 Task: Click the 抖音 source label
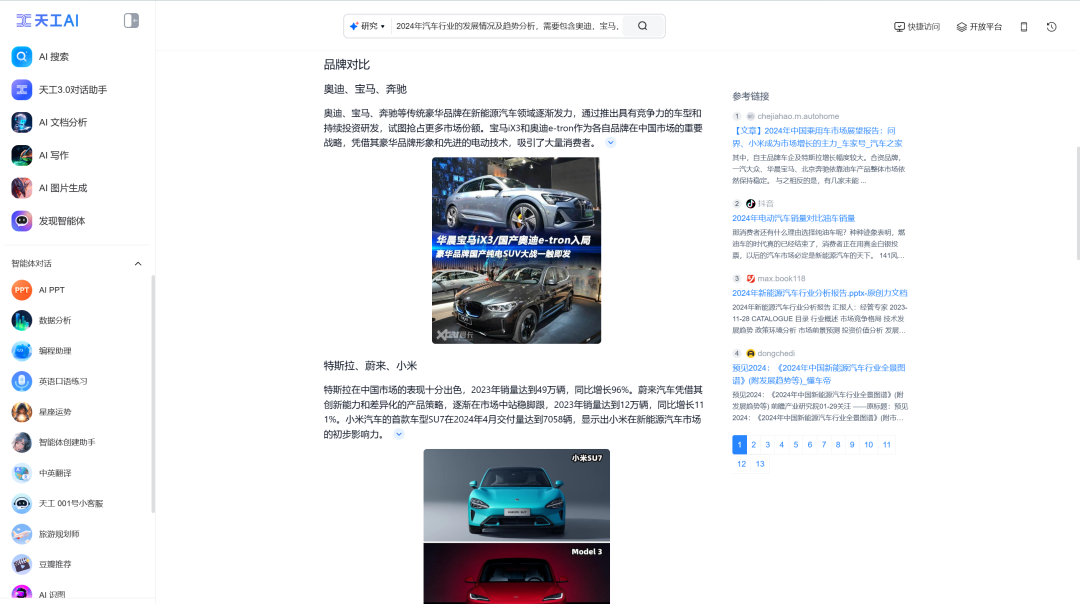(x=766, y=204)
